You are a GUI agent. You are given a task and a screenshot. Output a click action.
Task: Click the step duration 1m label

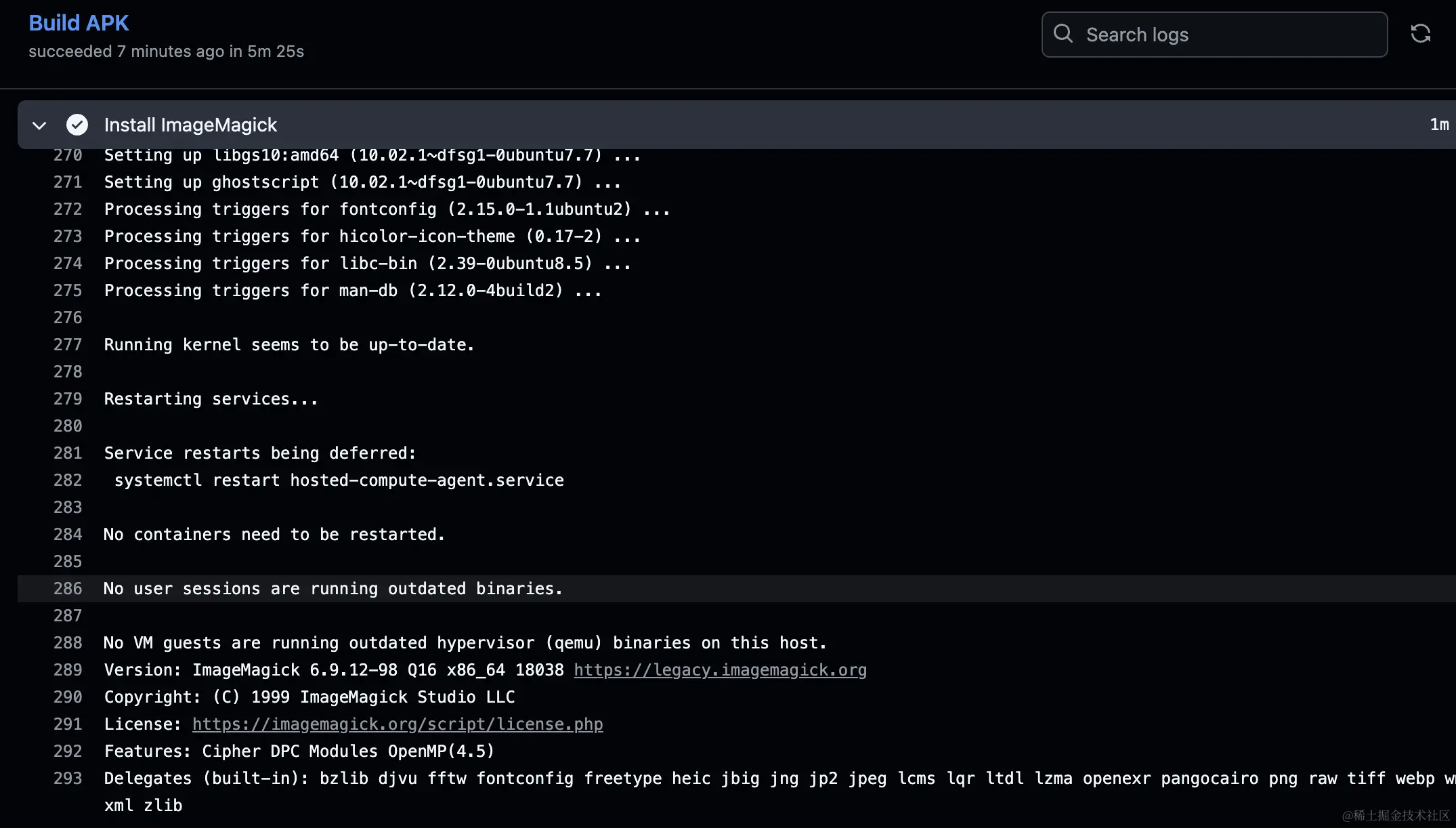(x=1438, y=125)
